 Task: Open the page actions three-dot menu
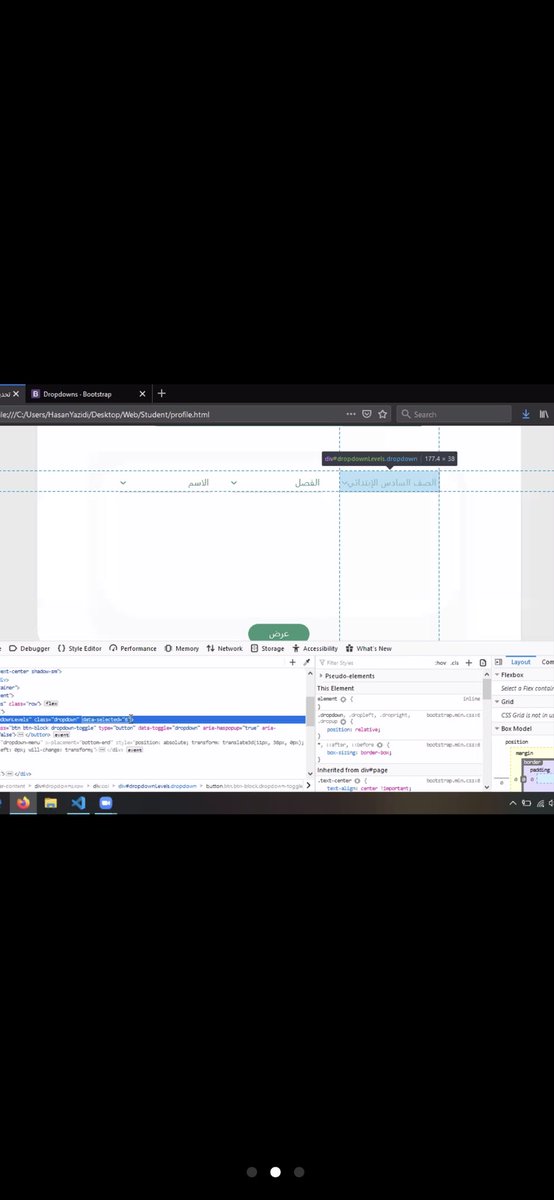tap(351, 414)
